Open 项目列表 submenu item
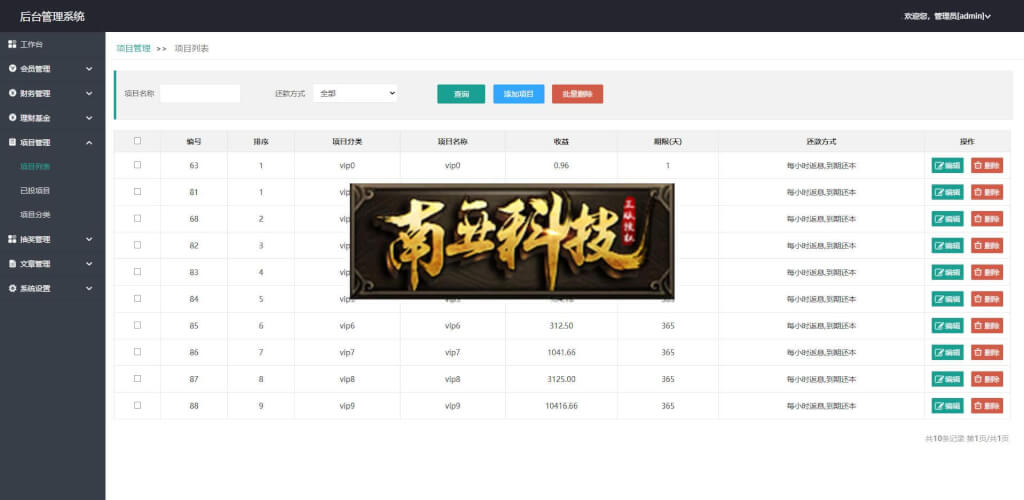 click(x=35, y=166)
